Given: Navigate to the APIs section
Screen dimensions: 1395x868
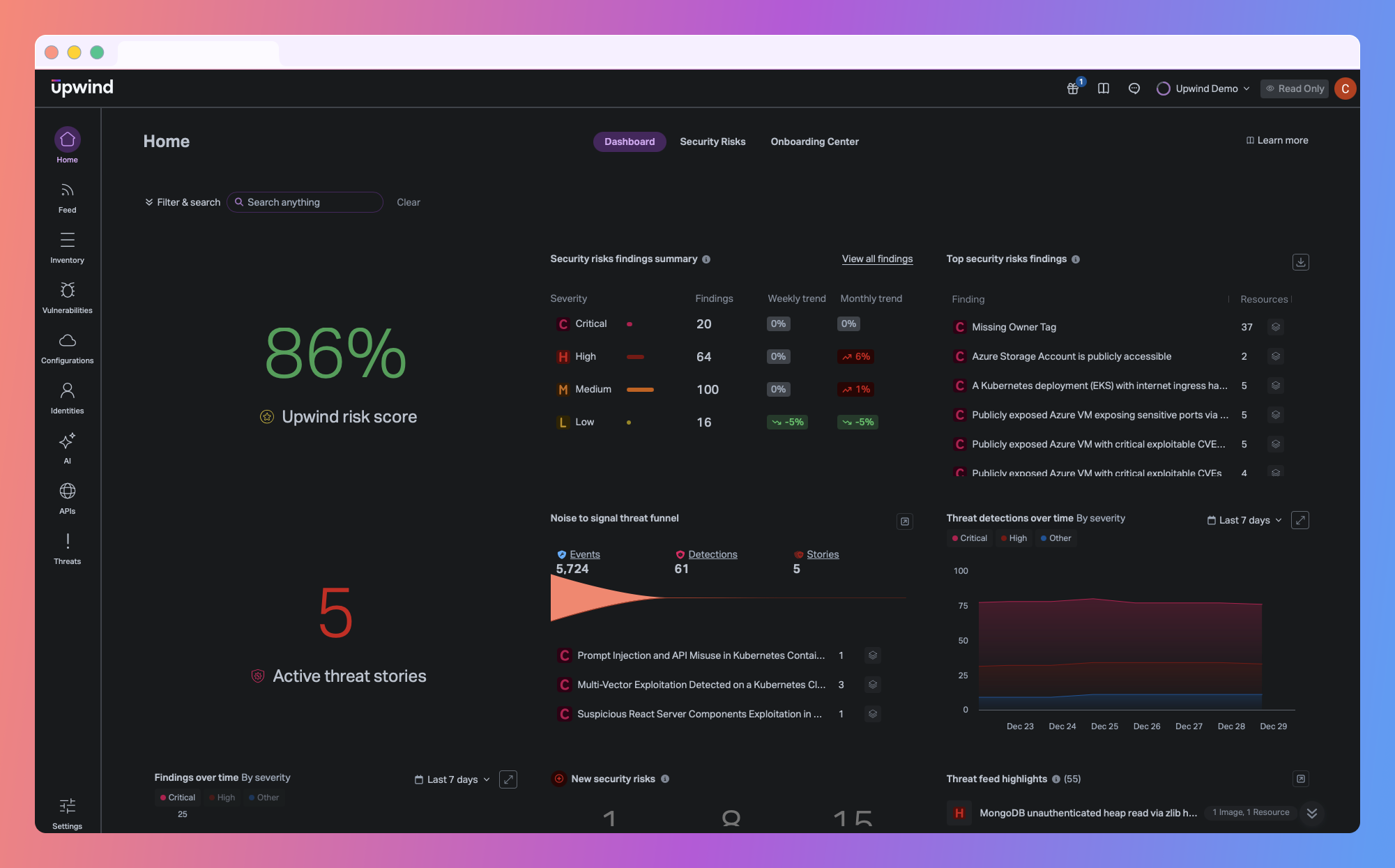Looking at the screenshot, I should pyautogui.click(x=67, y=497).
